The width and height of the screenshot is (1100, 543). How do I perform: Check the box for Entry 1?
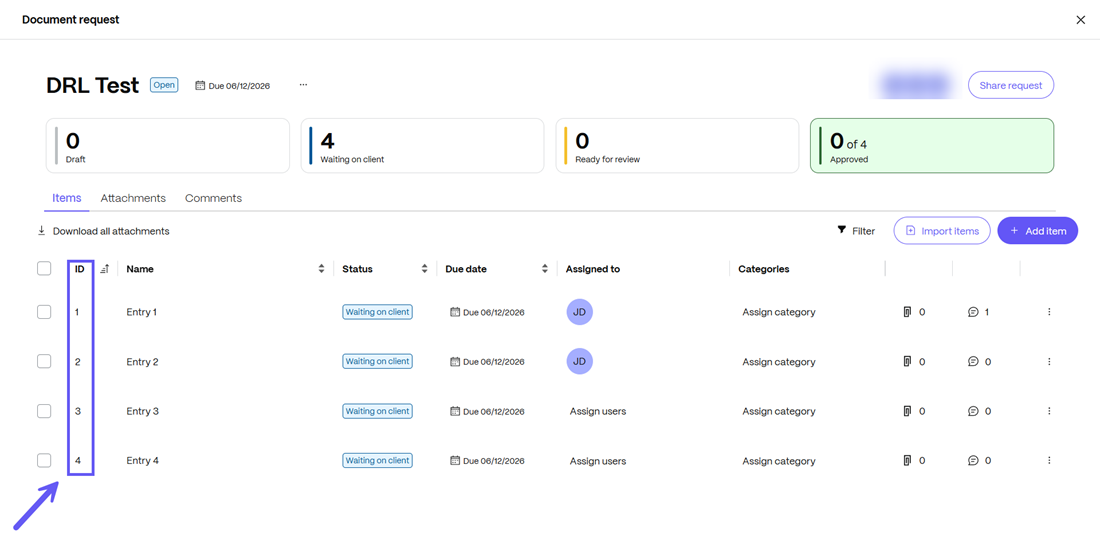pos(44,311)
